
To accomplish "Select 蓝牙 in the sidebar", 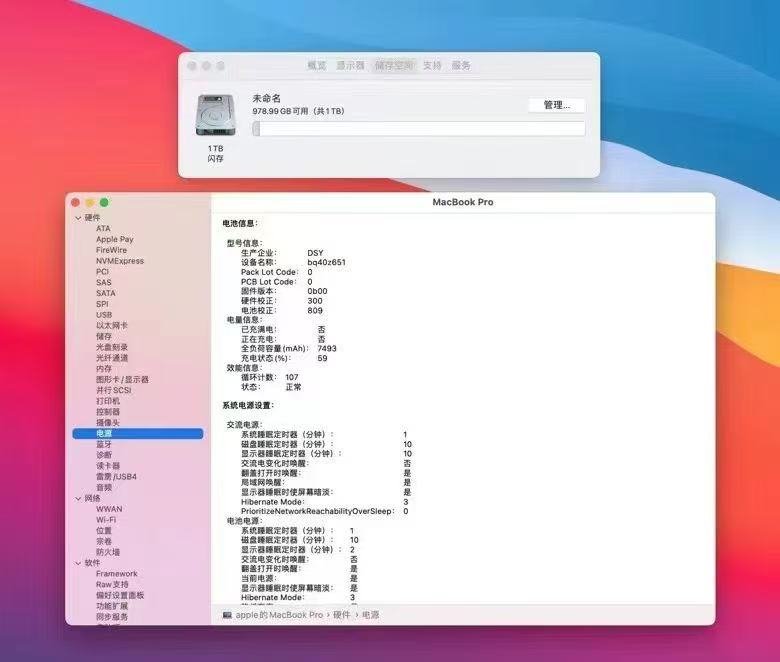I will click(x=104, y=444).
